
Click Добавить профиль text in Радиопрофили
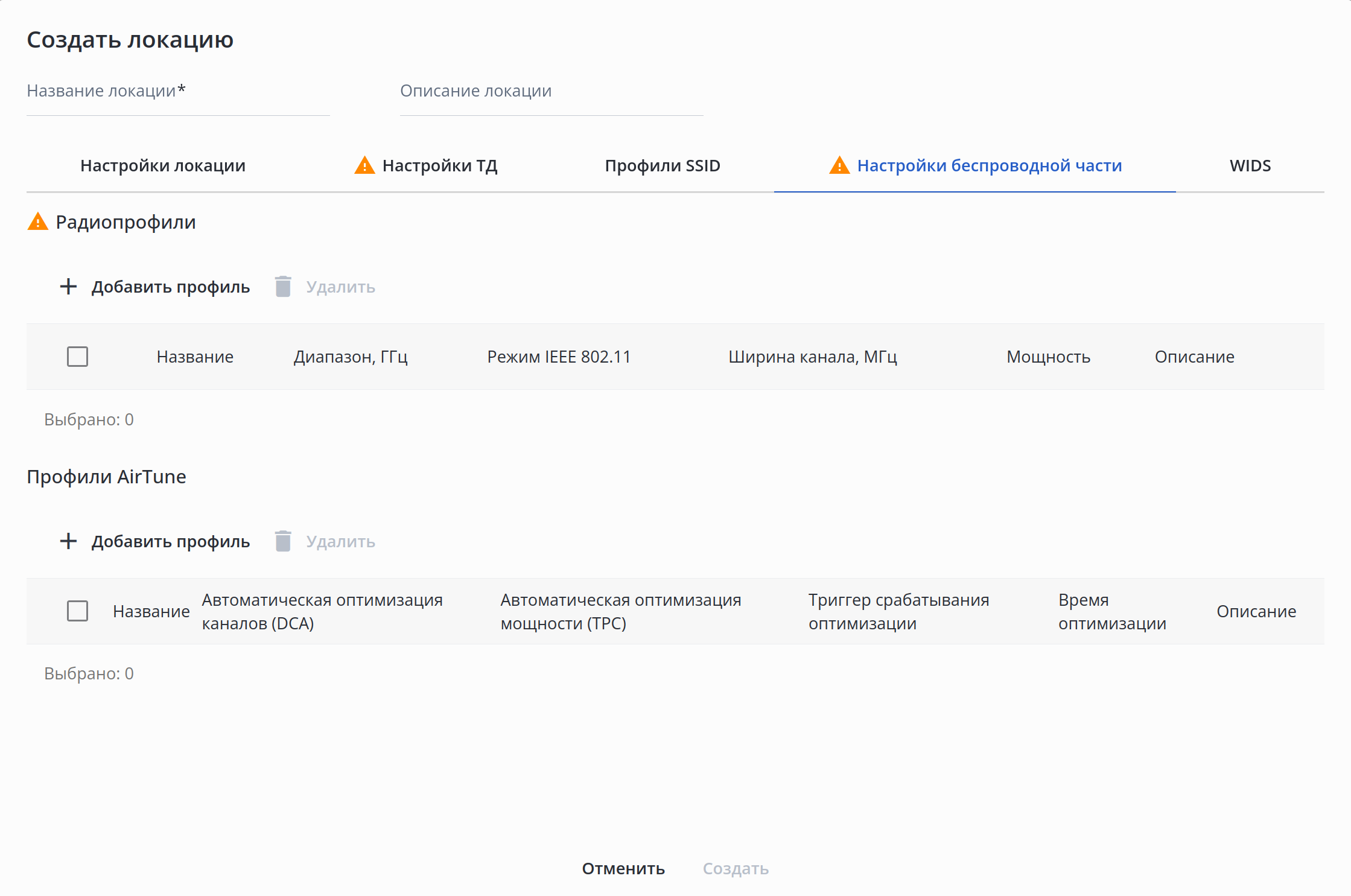click(171, 287)
